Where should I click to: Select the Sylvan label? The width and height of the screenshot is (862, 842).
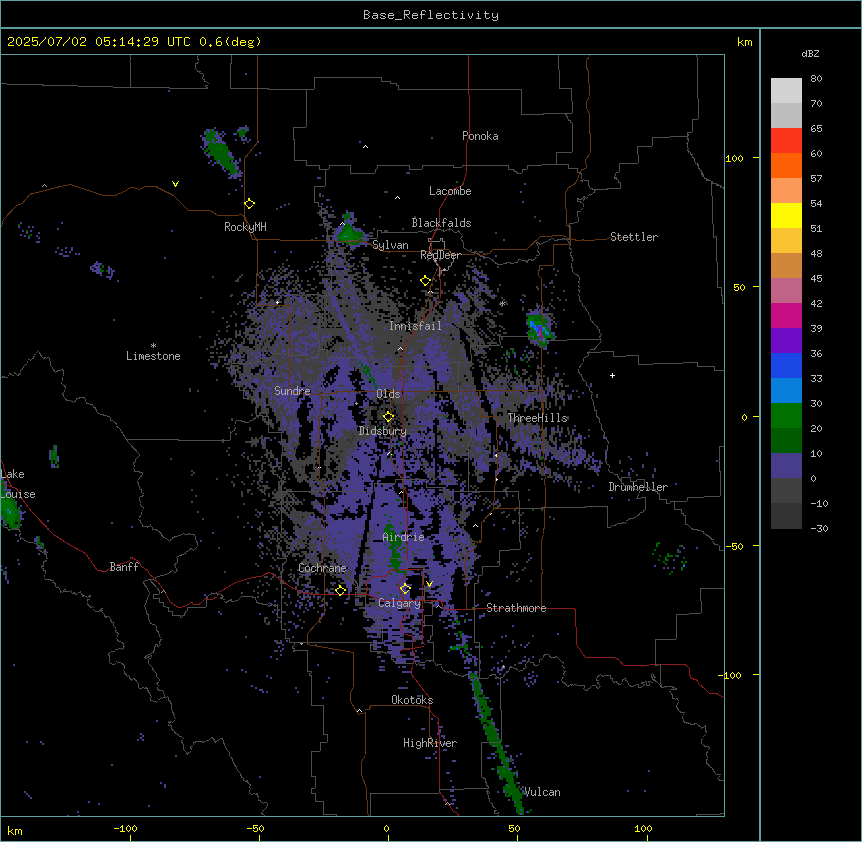[390, 246]
